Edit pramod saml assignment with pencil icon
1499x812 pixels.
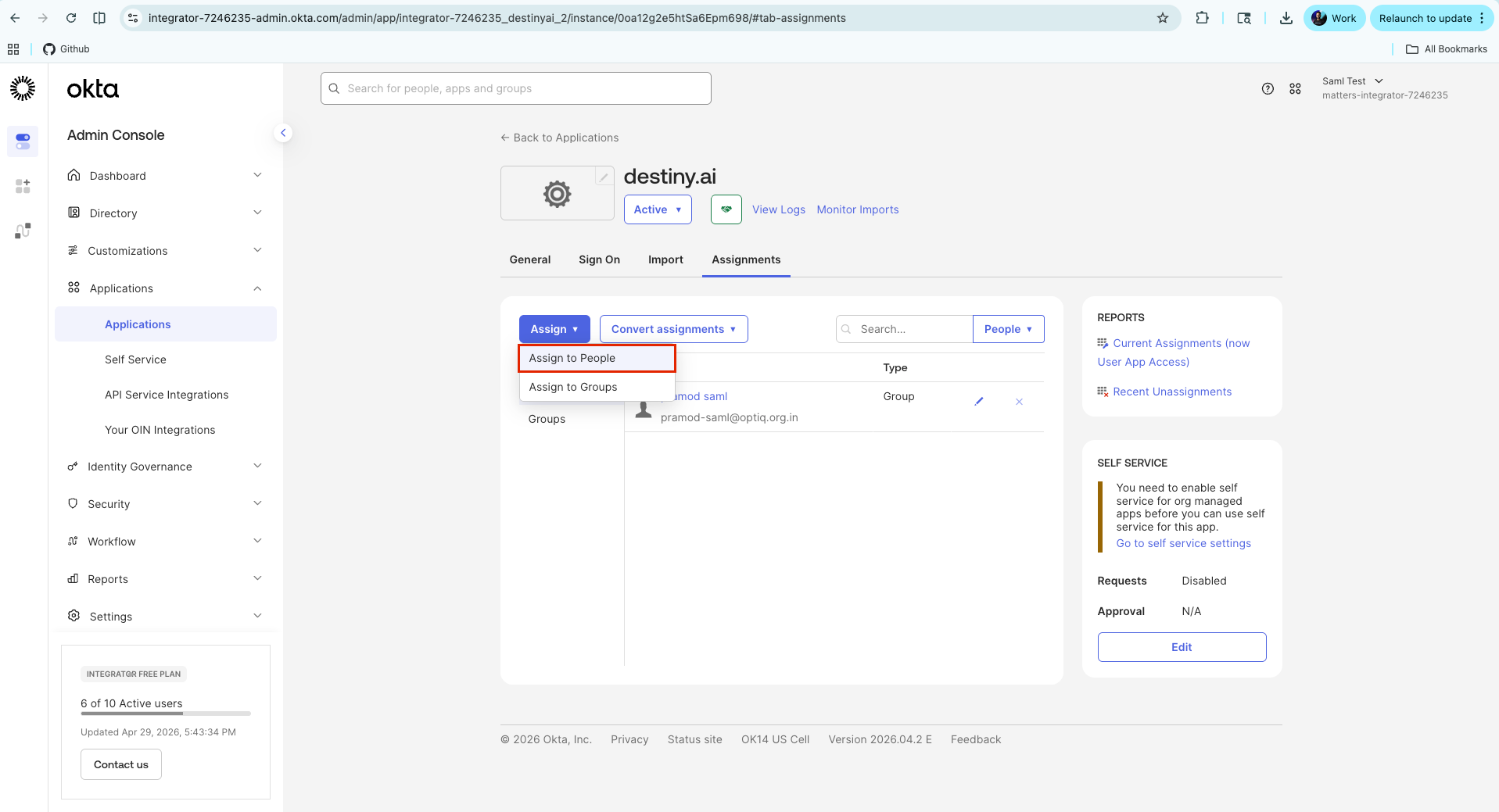click(979, 402)
